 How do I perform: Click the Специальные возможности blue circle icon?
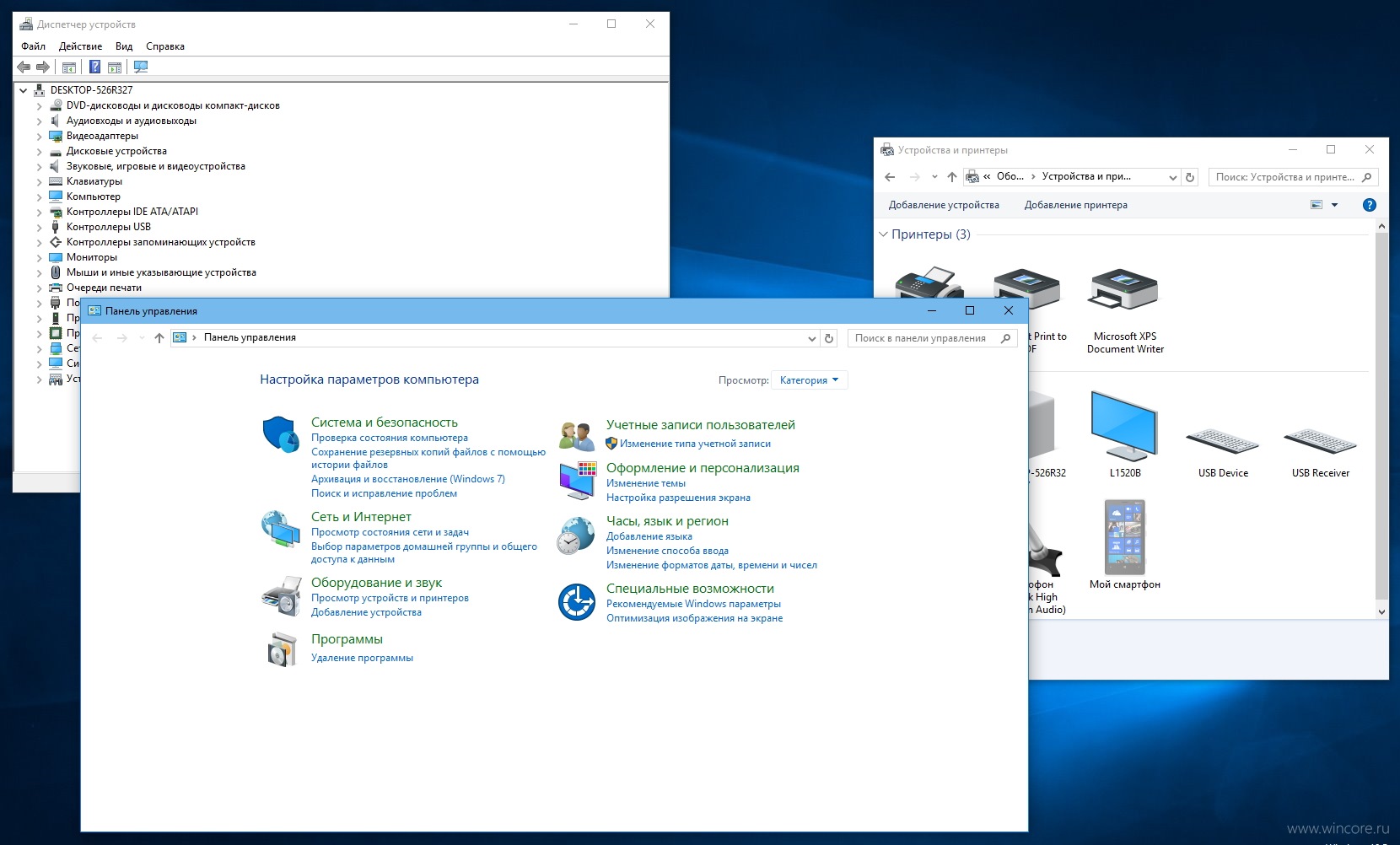pyautogui.click(x=577, y=602)
